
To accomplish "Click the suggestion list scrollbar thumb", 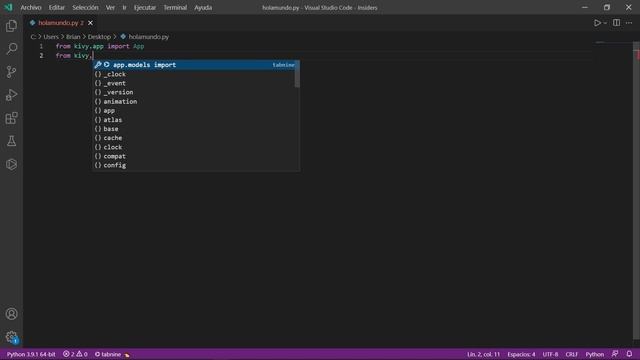I will coord(297,74).
